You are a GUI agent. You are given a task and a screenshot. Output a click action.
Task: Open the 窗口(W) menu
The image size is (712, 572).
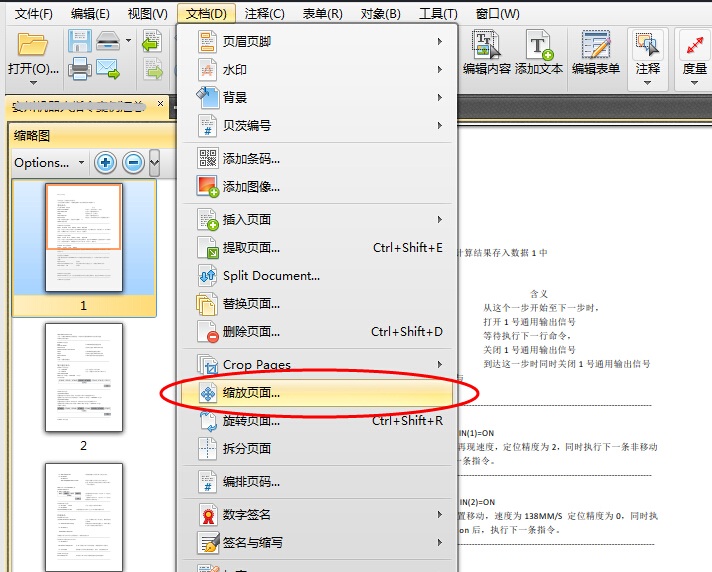497,14
